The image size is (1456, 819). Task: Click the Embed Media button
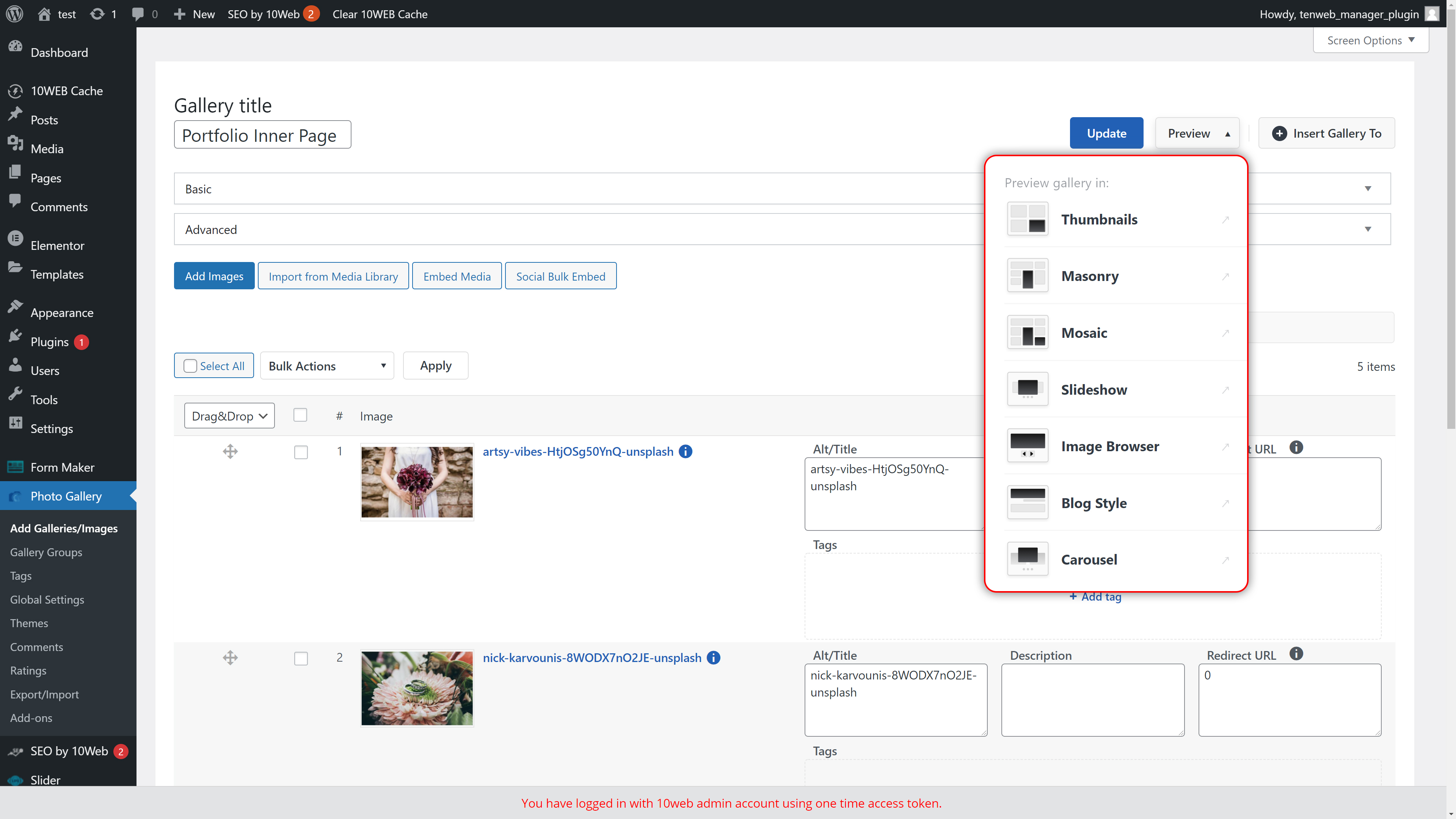pos(457,276)
